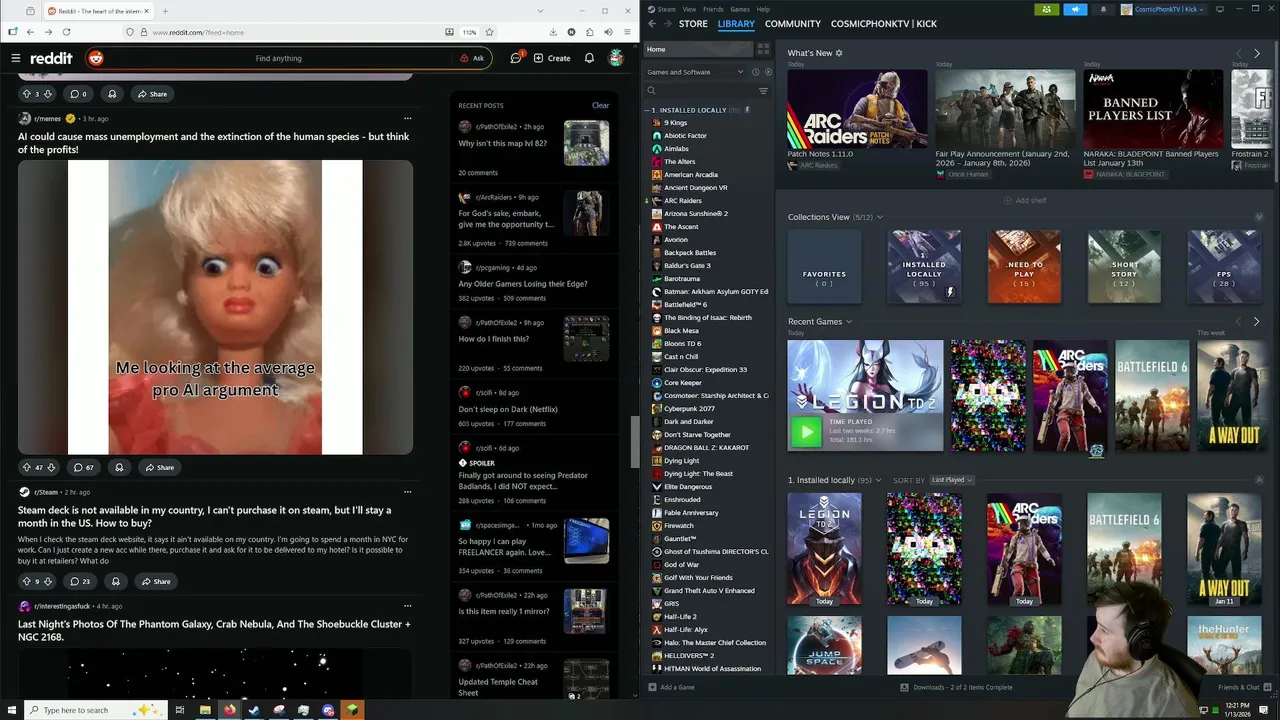Open the Firefox application menu
Screen dimensions: 1280x720
point(625,32)
